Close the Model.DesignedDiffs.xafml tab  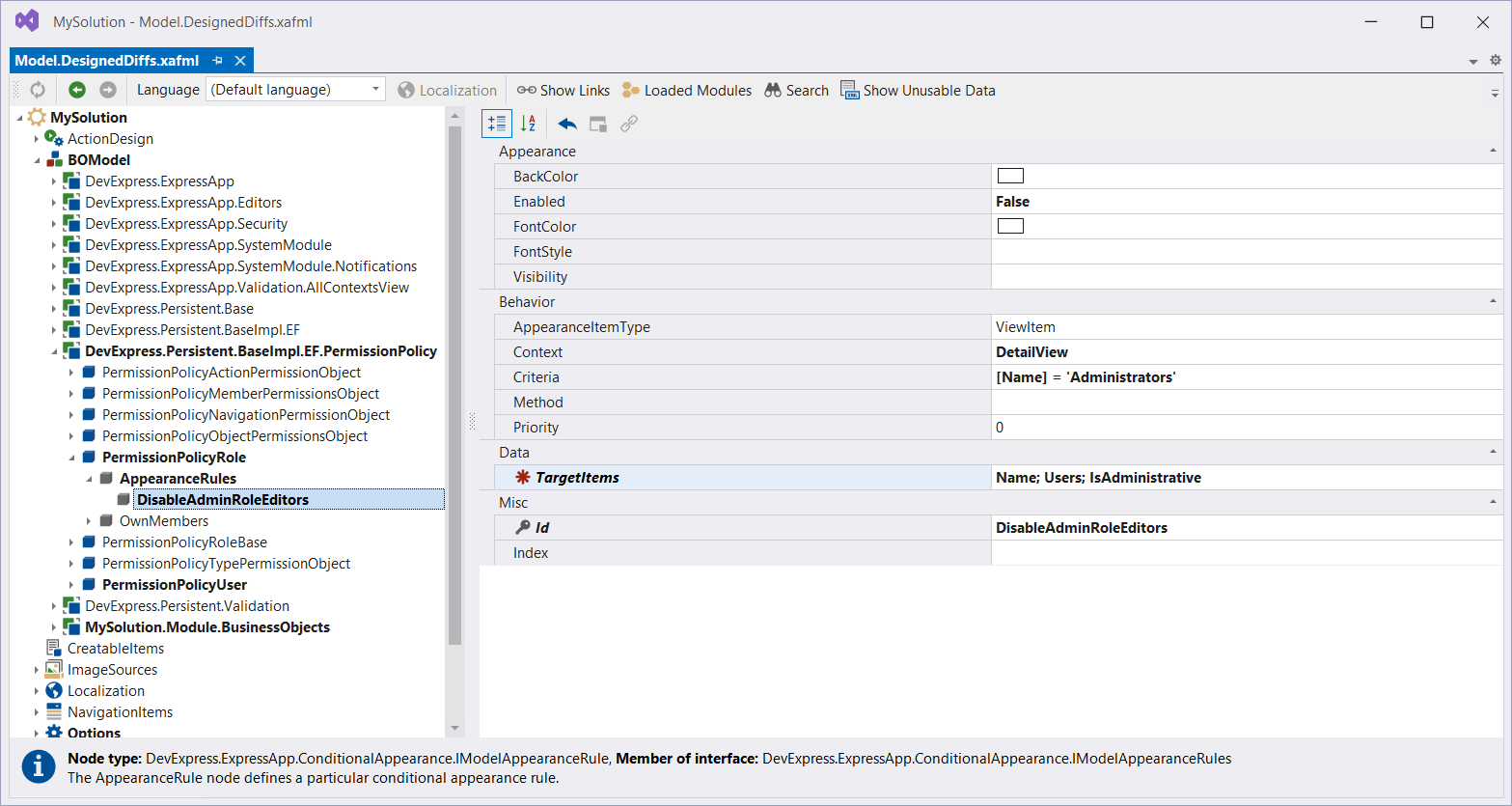240,60
